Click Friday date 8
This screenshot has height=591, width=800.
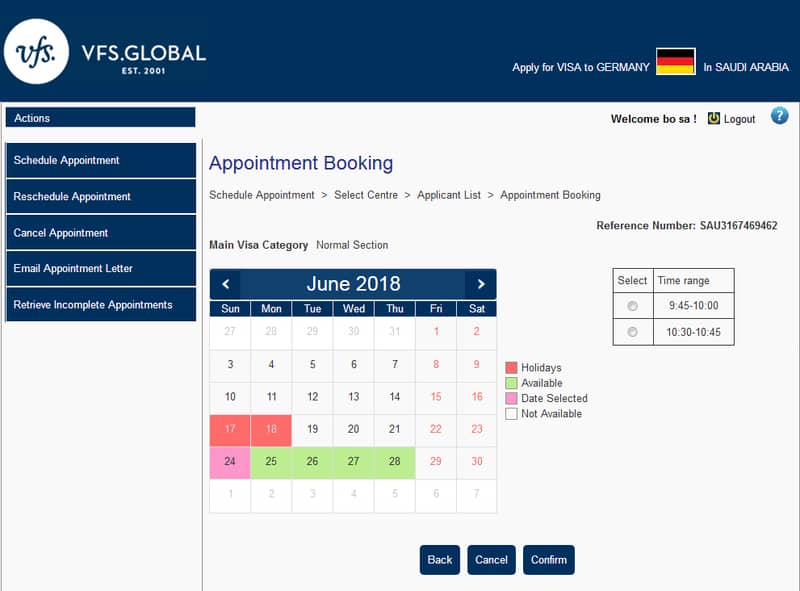click(x=436, y=365)
